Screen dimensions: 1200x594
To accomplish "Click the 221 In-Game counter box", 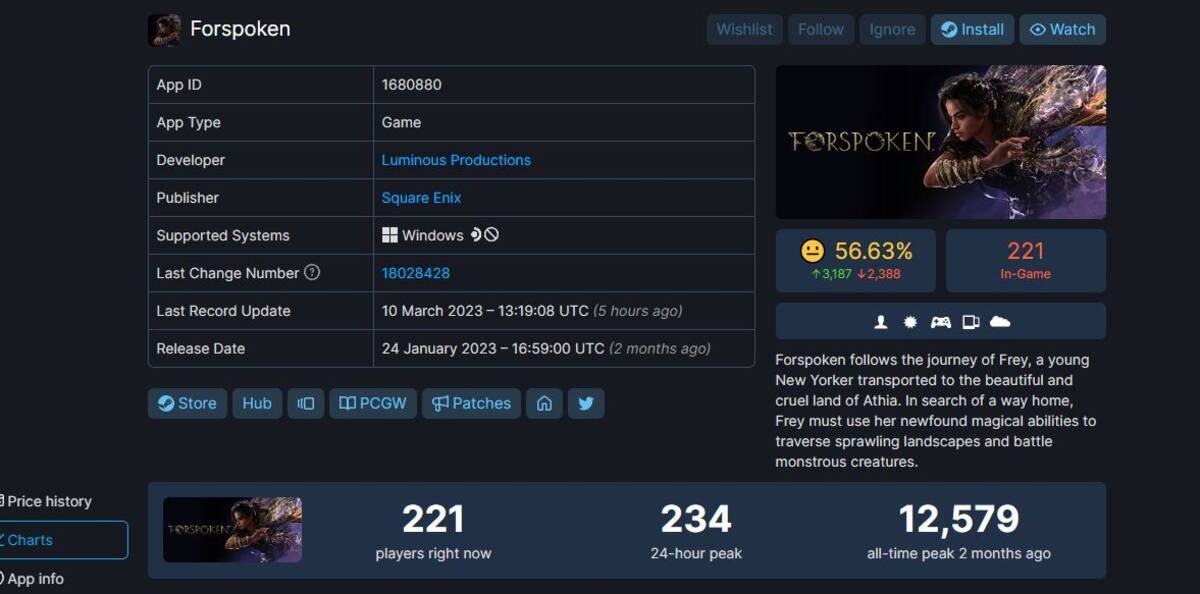I will click(x=1026, y=260).
